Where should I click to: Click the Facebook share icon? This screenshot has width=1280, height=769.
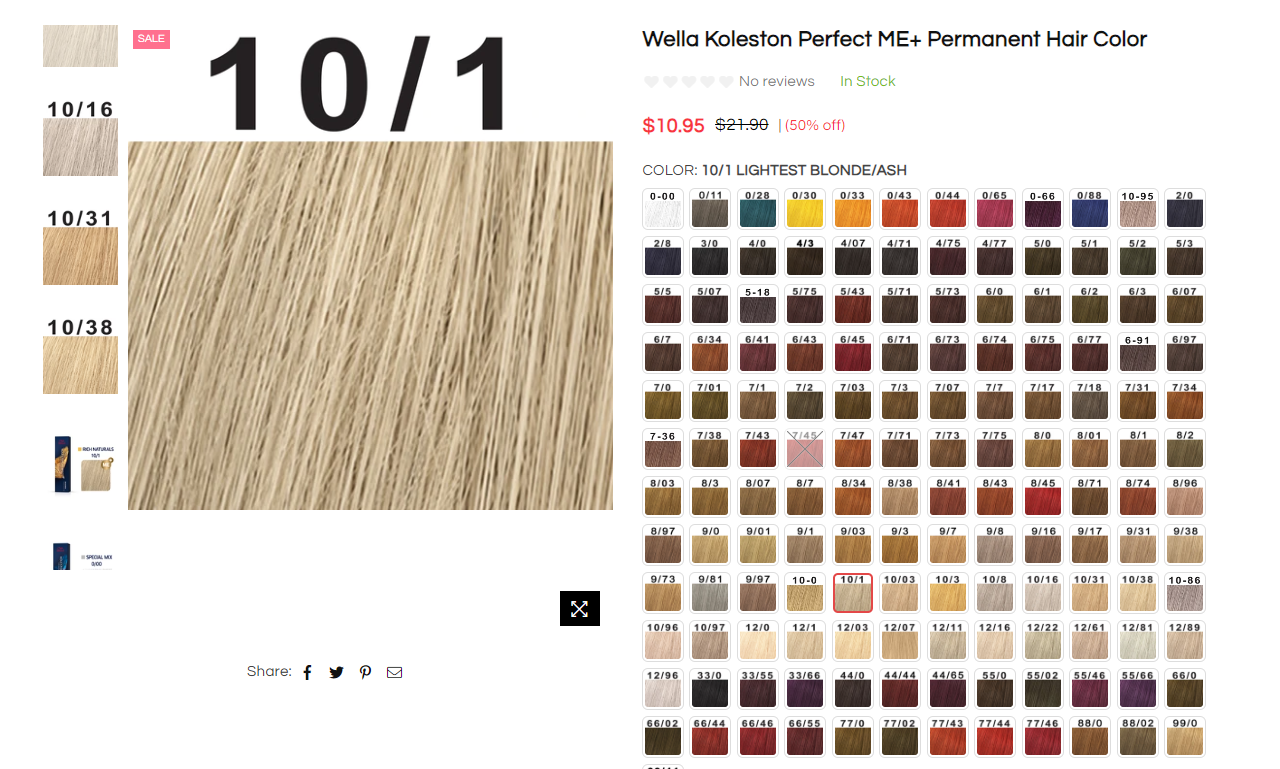point(307,672)
